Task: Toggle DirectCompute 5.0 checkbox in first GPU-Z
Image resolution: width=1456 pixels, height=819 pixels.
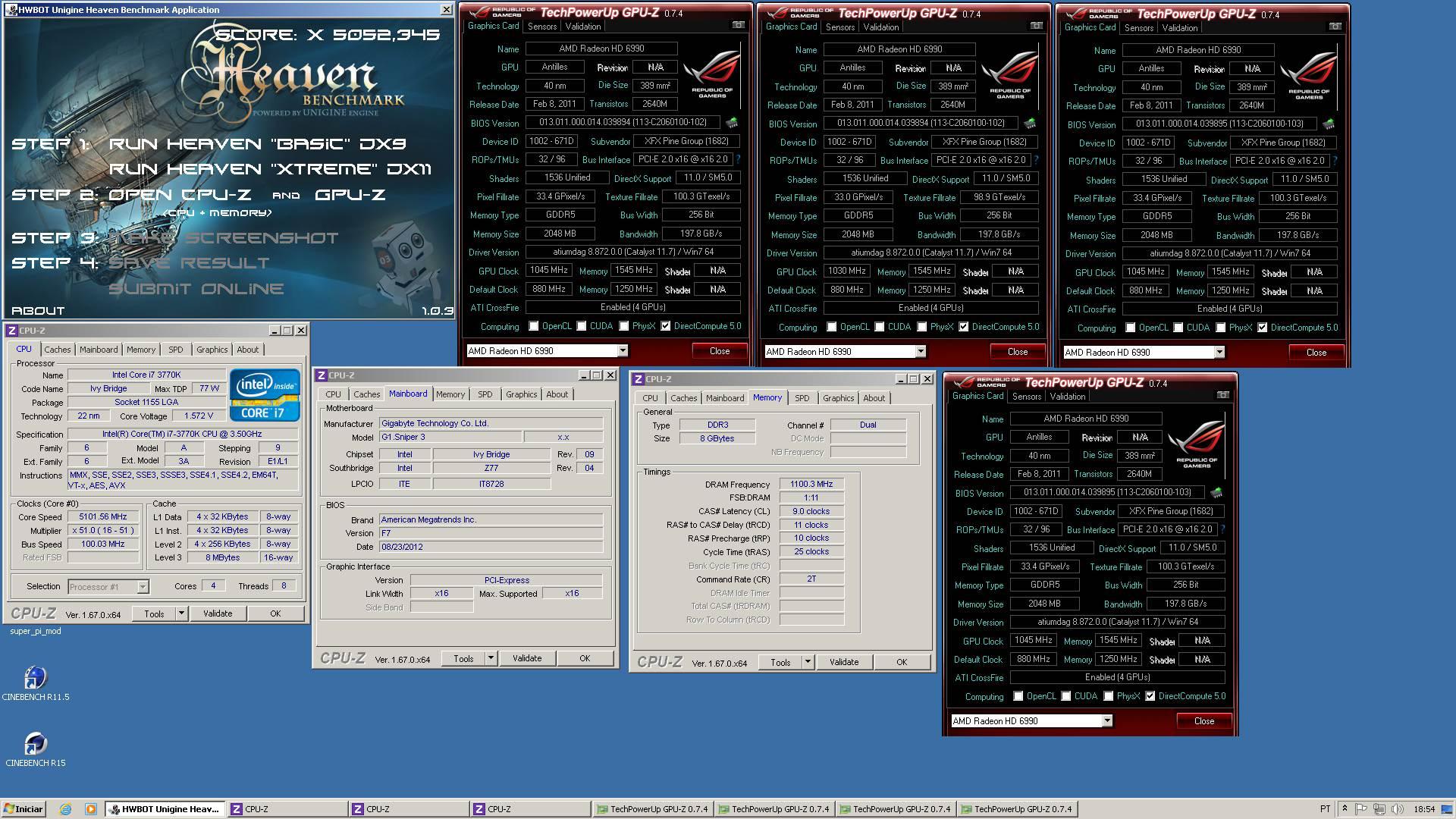Action: [666, 327]
